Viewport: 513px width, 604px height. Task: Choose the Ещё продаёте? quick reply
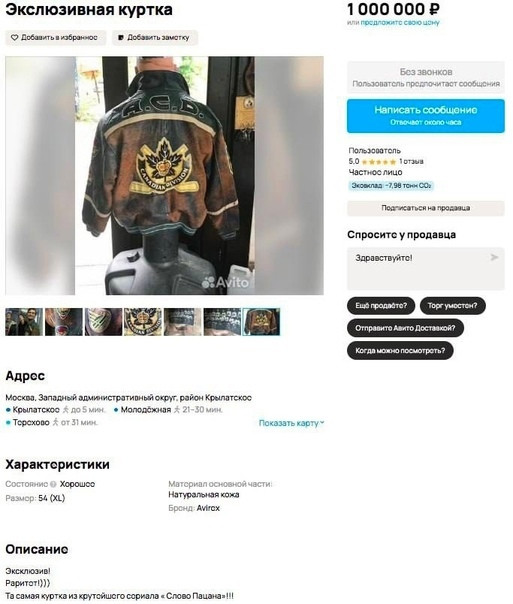click(381, 306)
